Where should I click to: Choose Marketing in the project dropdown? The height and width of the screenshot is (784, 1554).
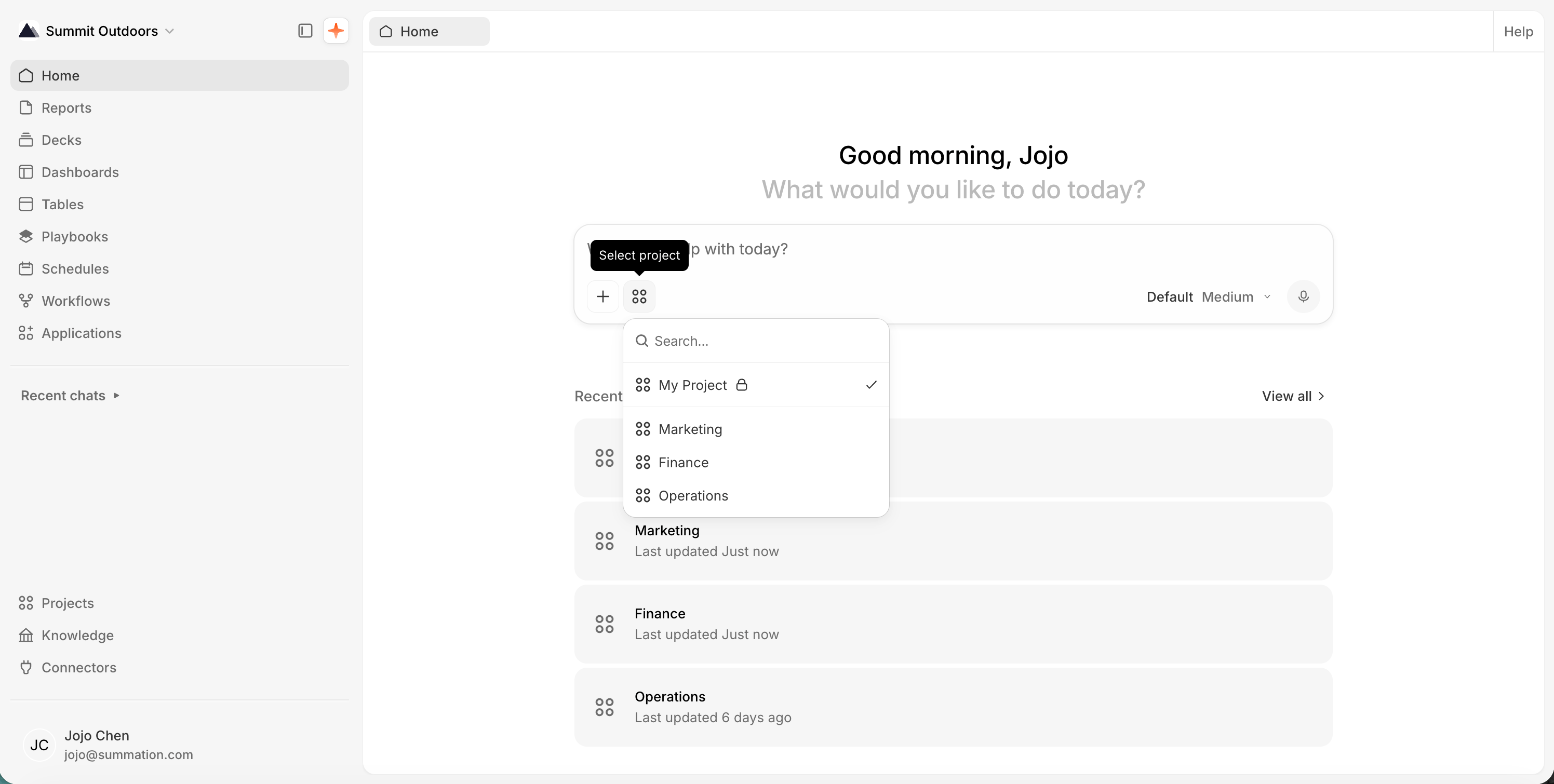756,429
